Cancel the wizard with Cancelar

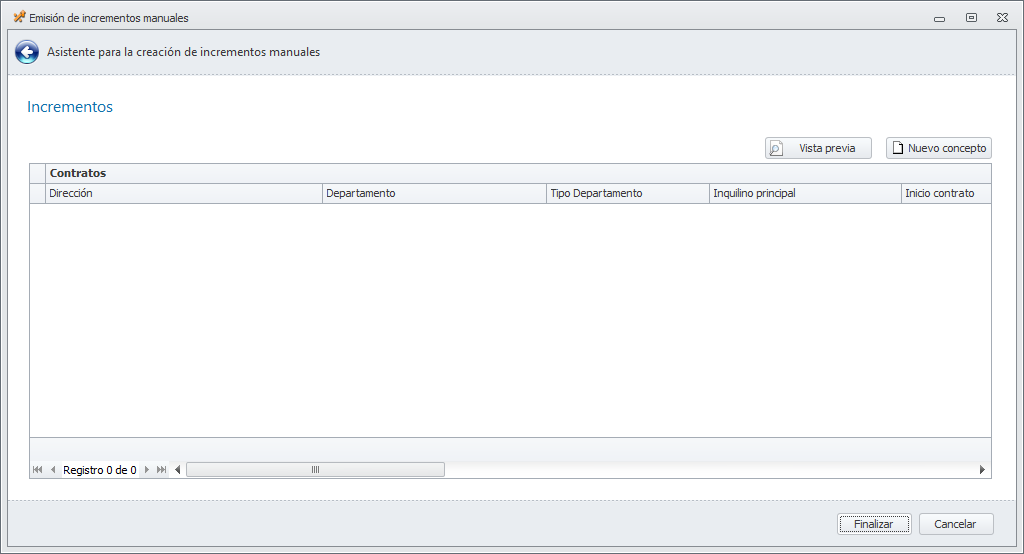955,524
